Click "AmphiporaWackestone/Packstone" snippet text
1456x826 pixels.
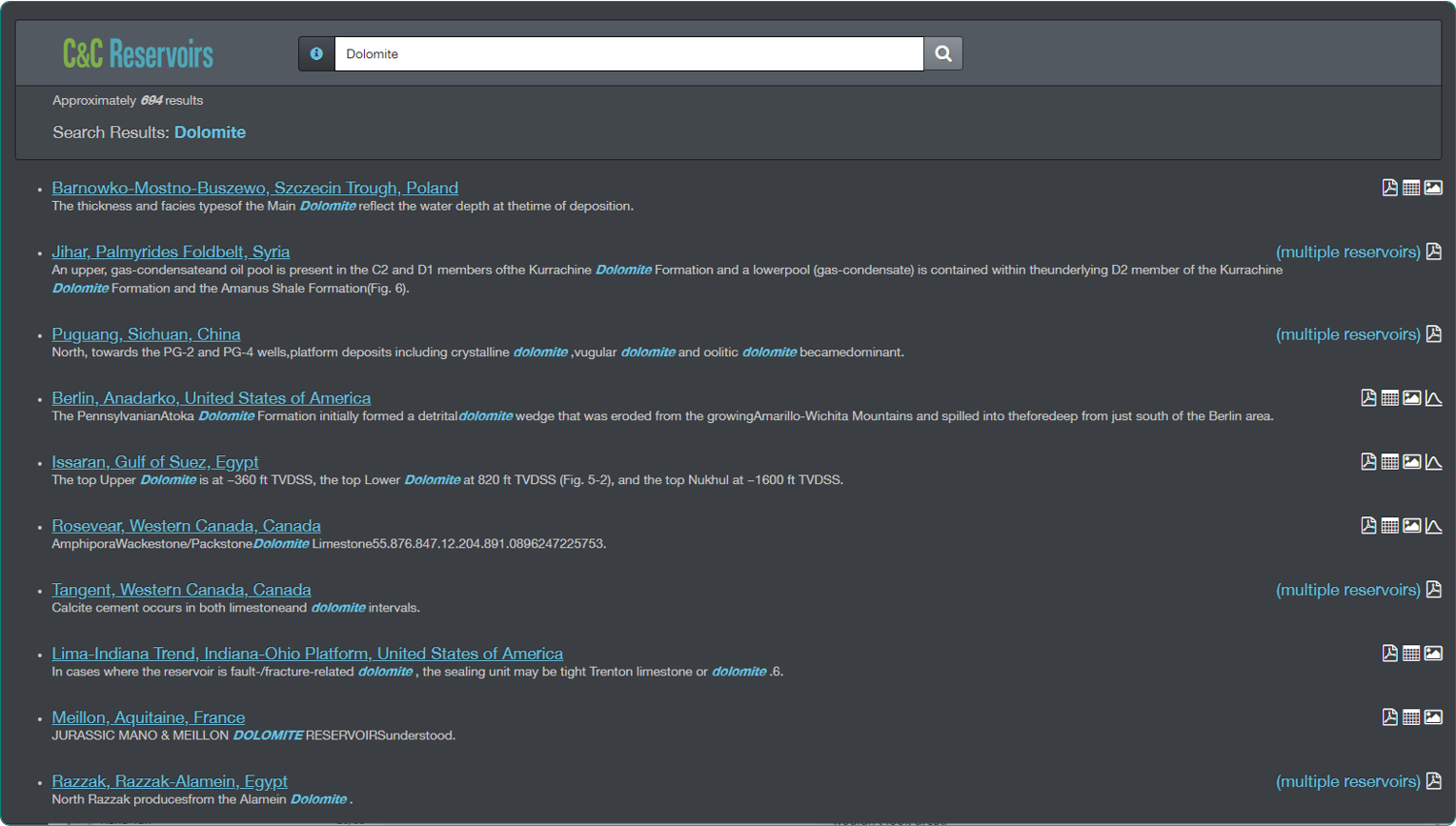329,544
